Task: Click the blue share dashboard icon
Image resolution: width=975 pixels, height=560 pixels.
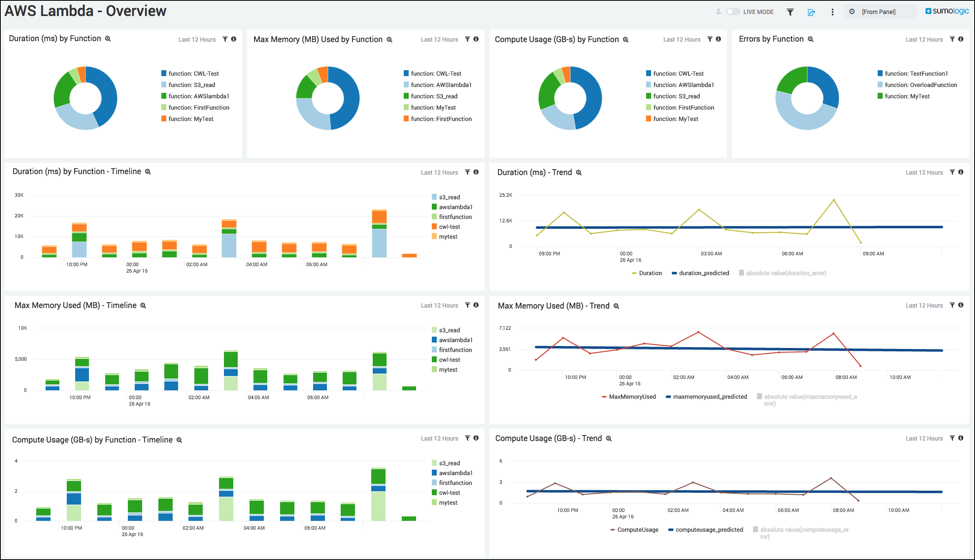Action: [x=811, y=12]
